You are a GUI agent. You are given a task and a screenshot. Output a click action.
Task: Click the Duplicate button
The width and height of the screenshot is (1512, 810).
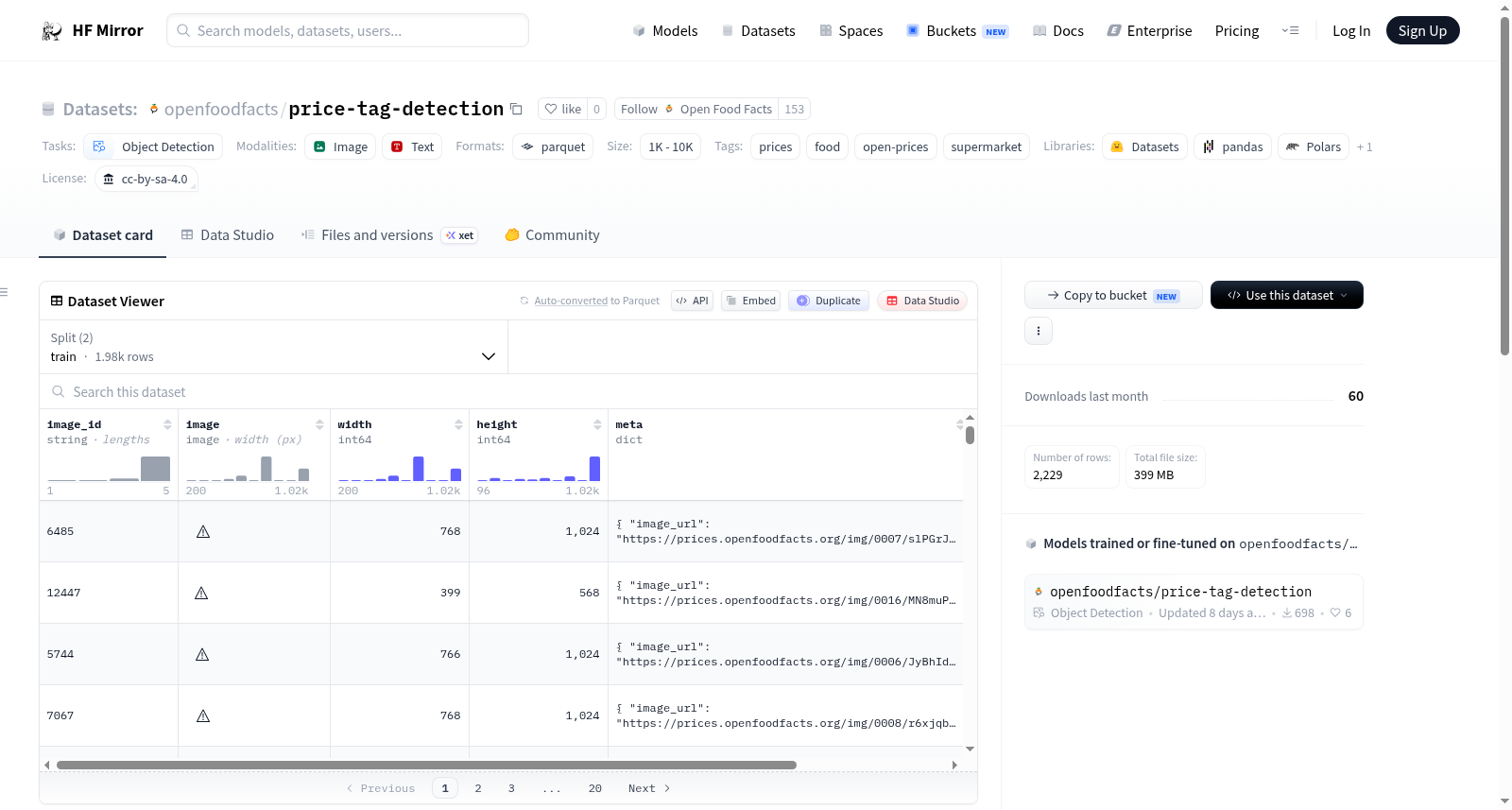(x=829, y=301)
